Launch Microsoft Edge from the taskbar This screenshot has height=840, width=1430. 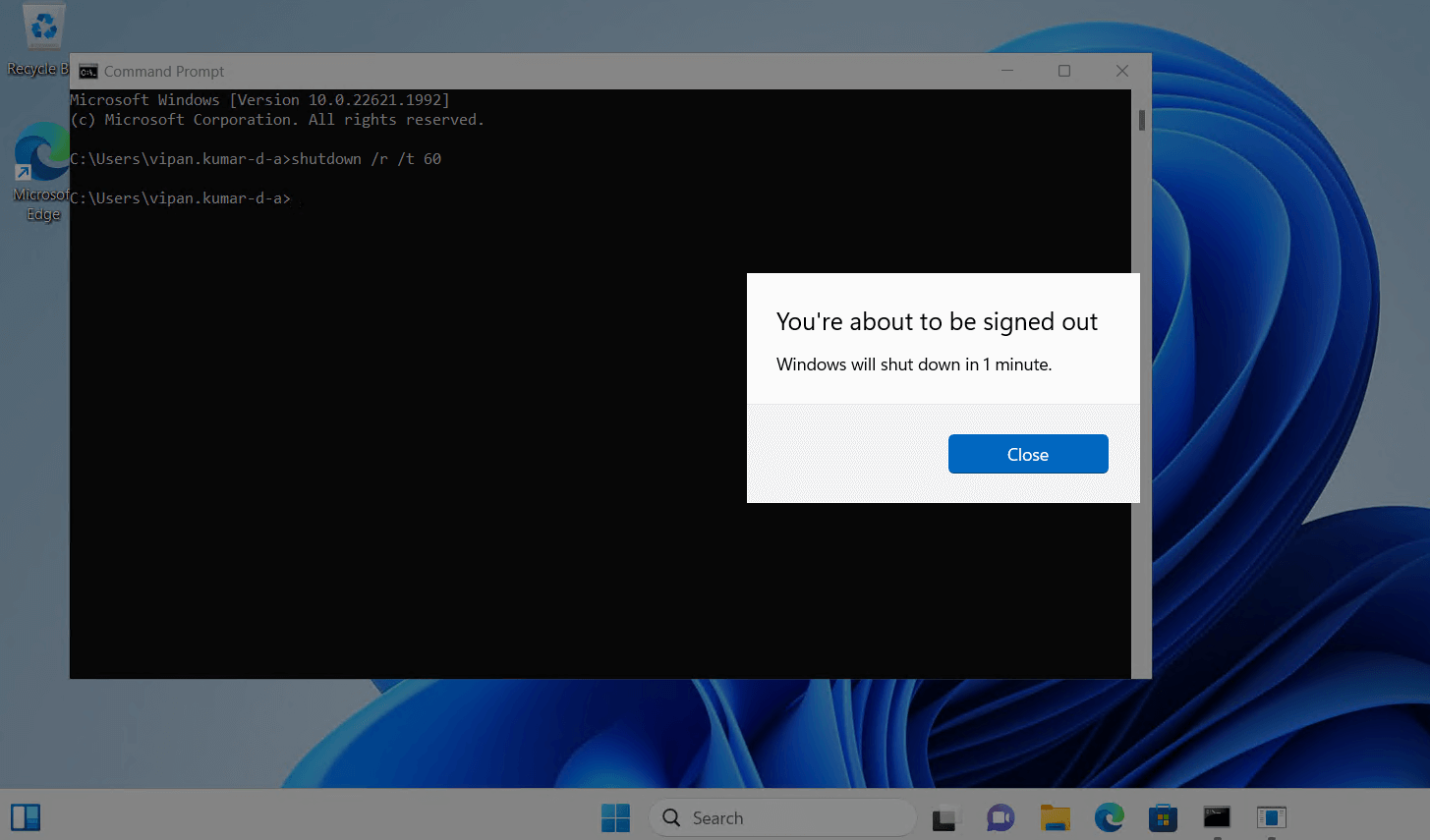click(x=1110, y=817)
